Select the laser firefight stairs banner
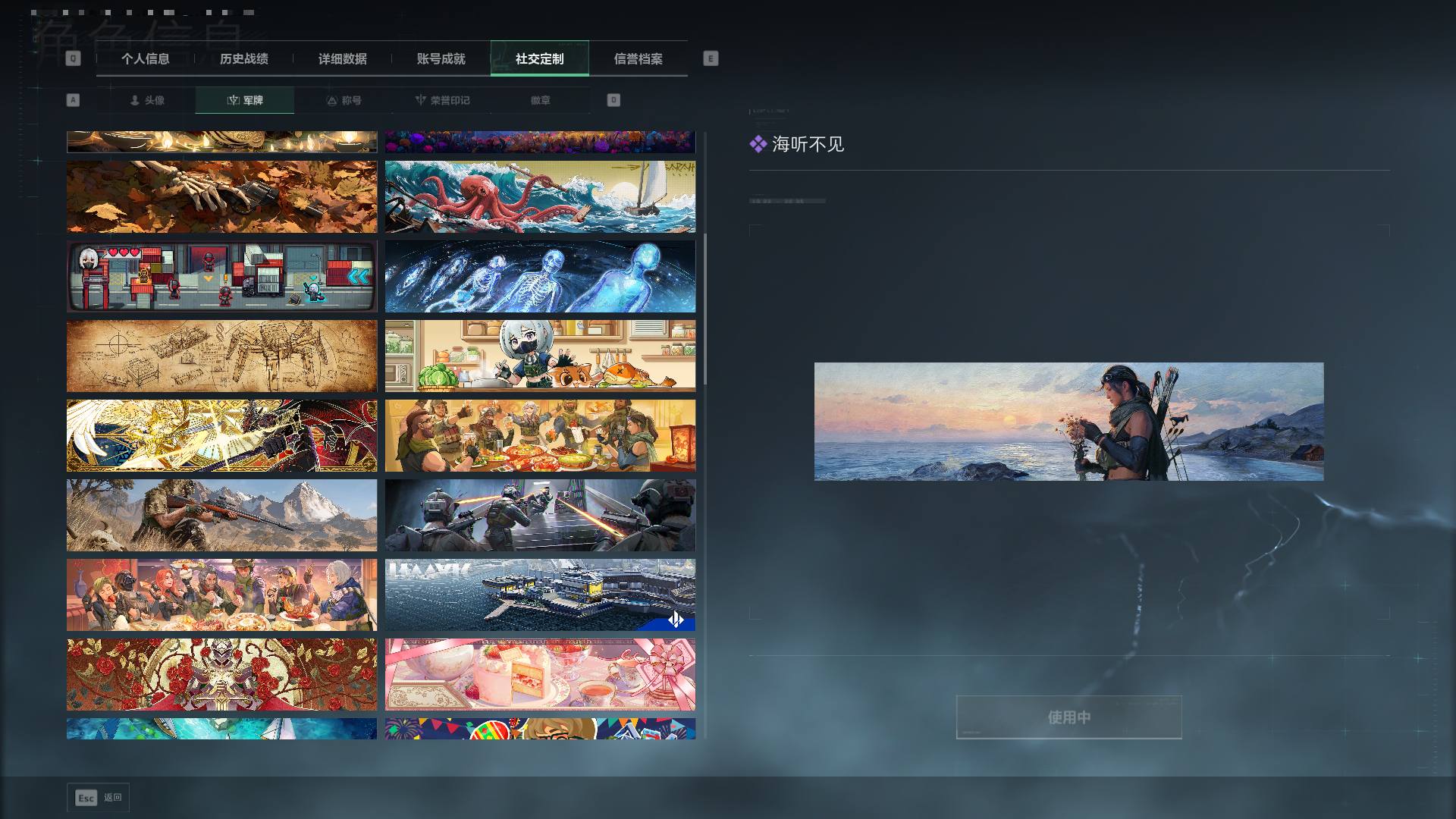 tap(540, 515)
